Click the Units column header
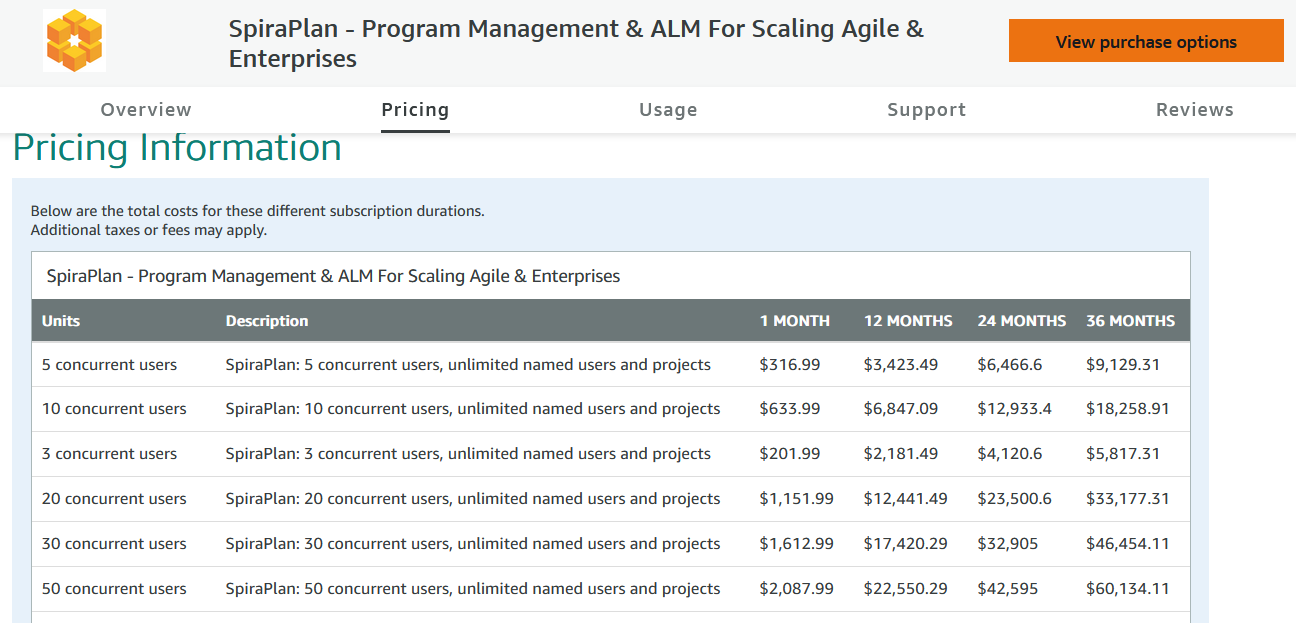The image size is (1296, 623). (x=61, y=321)
